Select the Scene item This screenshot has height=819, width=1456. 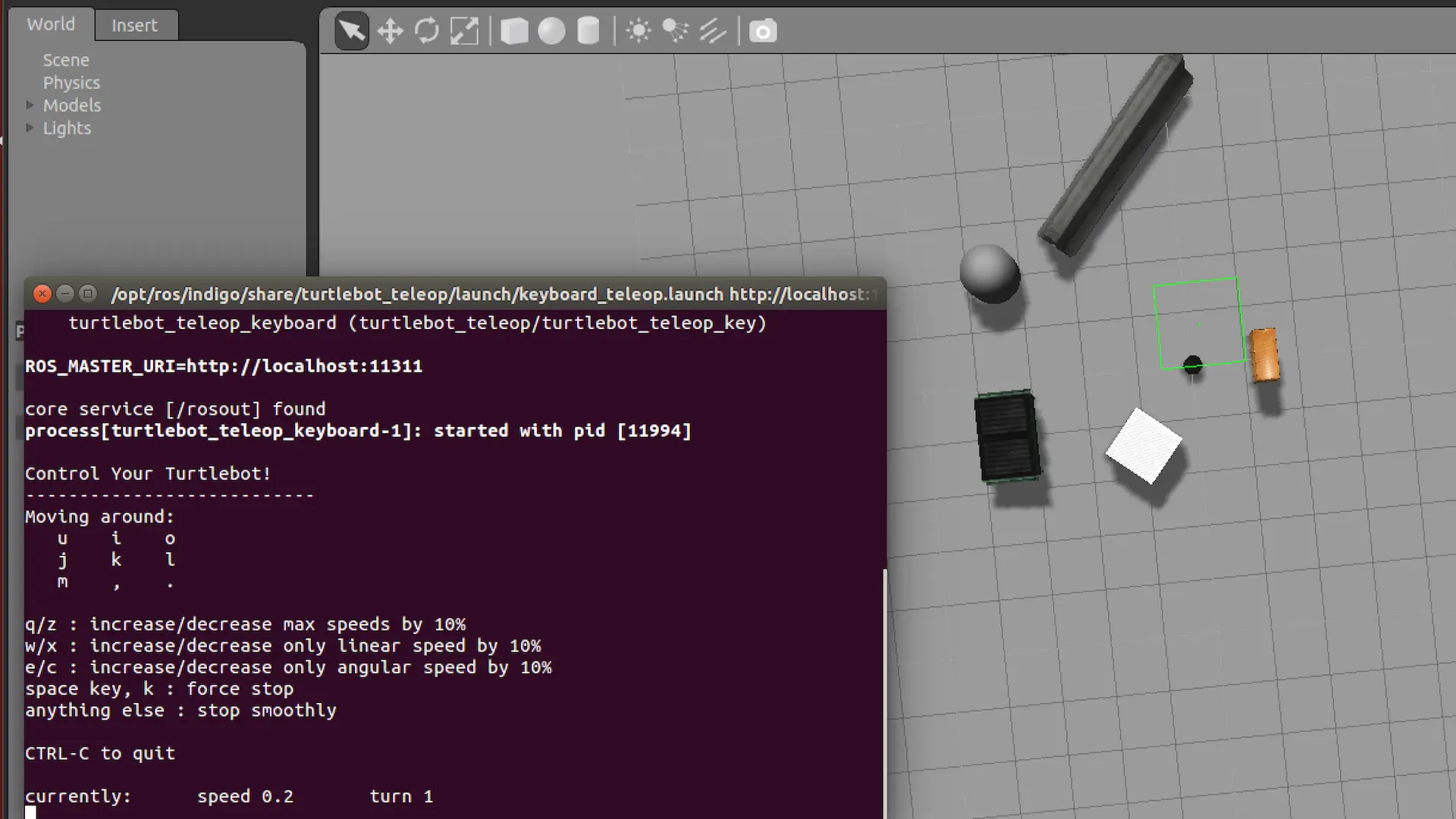point(66,60)
